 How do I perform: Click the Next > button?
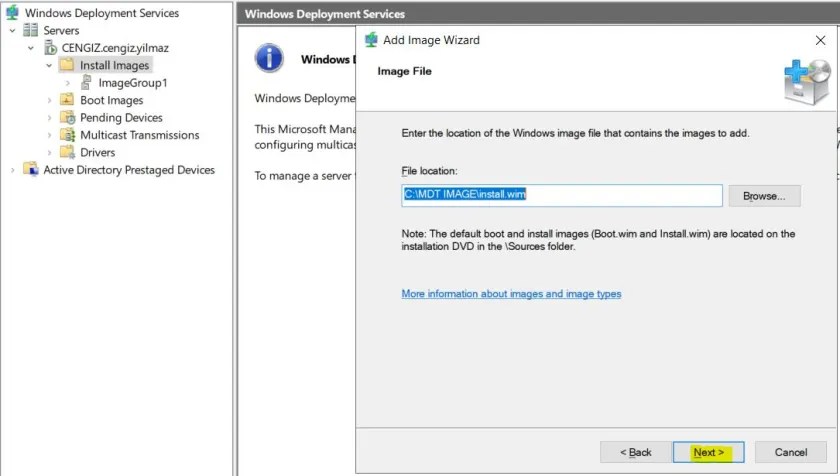708,452
